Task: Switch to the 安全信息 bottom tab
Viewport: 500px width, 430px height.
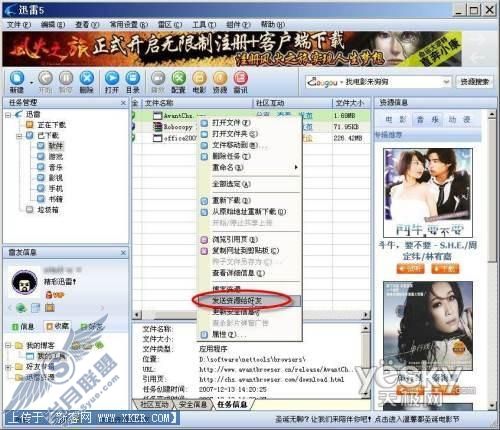Action: (x=193, y=405)
